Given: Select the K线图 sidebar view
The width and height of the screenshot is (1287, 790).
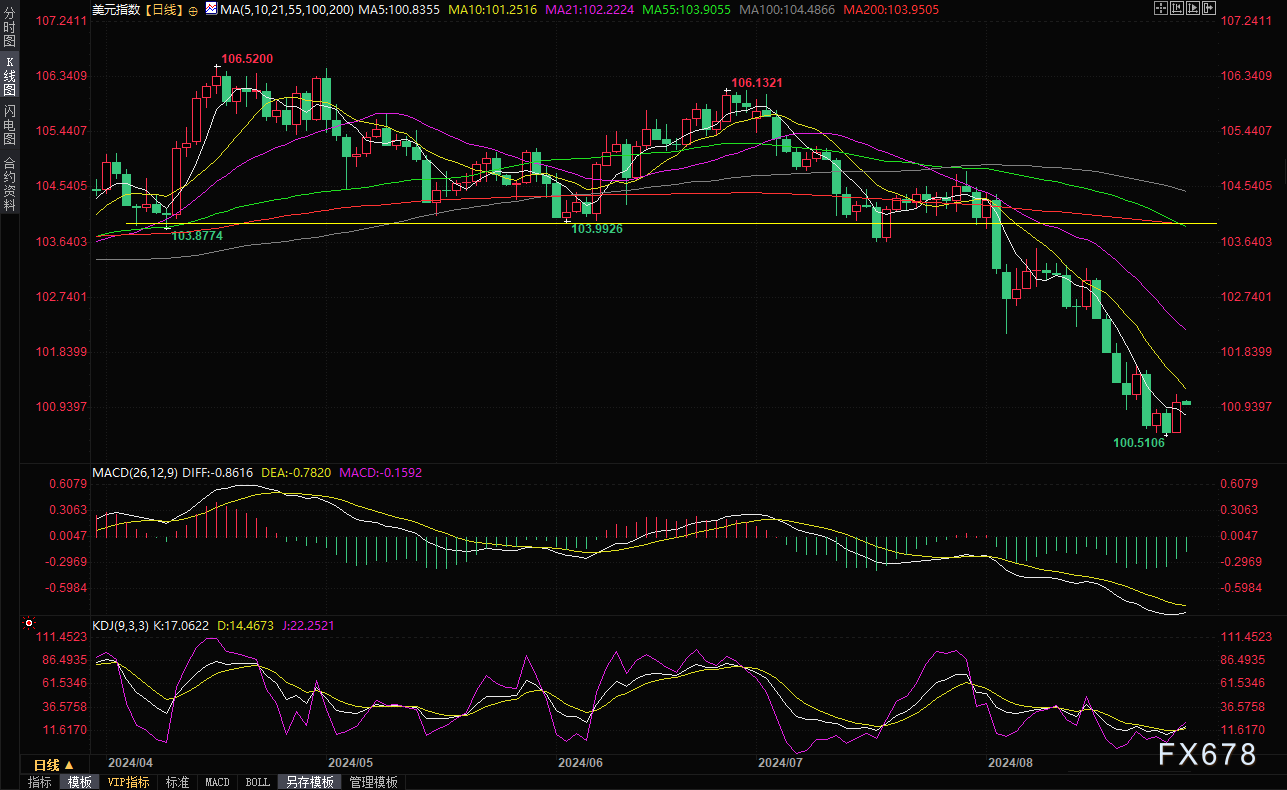Looking at the screenshot, I should click(9, 76).
